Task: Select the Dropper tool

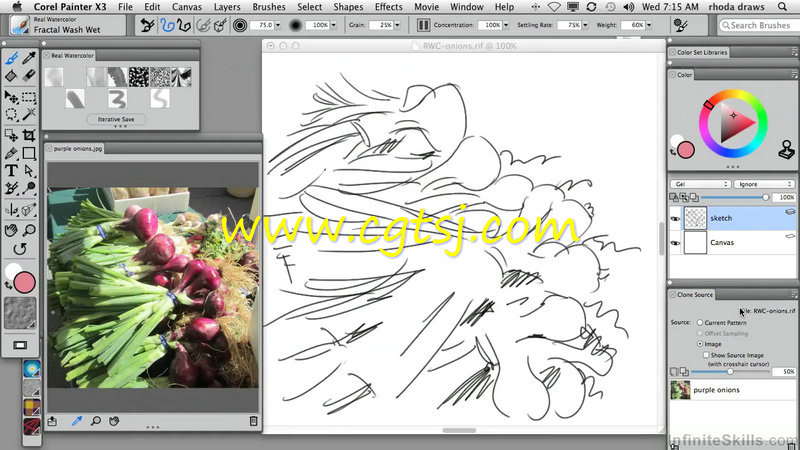Action: pyautogui.click(x=29, y=58)
